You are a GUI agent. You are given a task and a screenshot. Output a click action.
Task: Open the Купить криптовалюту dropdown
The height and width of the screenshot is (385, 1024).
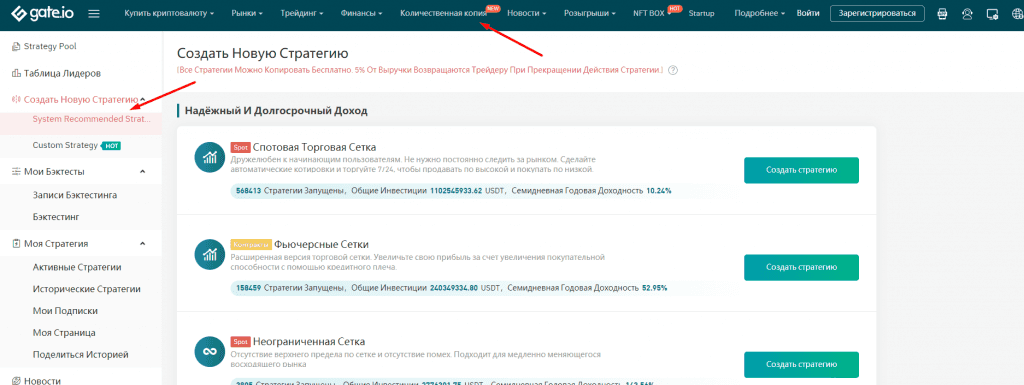point(170,13)
